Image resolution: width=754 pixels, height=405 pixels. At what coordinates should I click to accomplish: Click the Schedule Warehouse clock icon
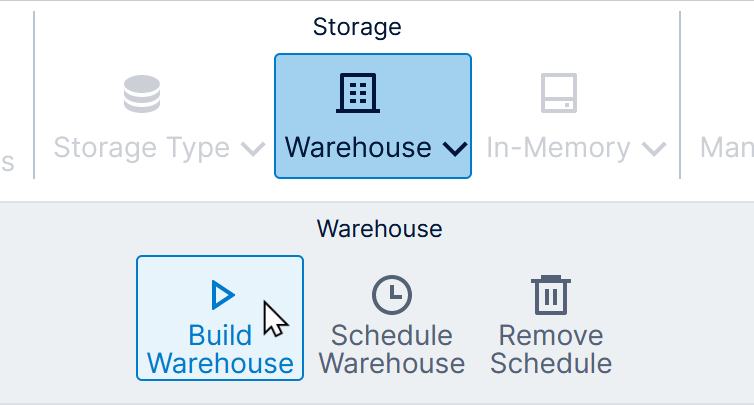[391, 295]
